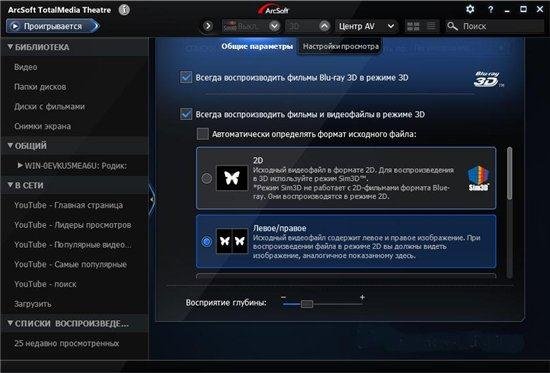Open YouTube - Самые популярные
The image size is (550, 373).
coord(70,264)
